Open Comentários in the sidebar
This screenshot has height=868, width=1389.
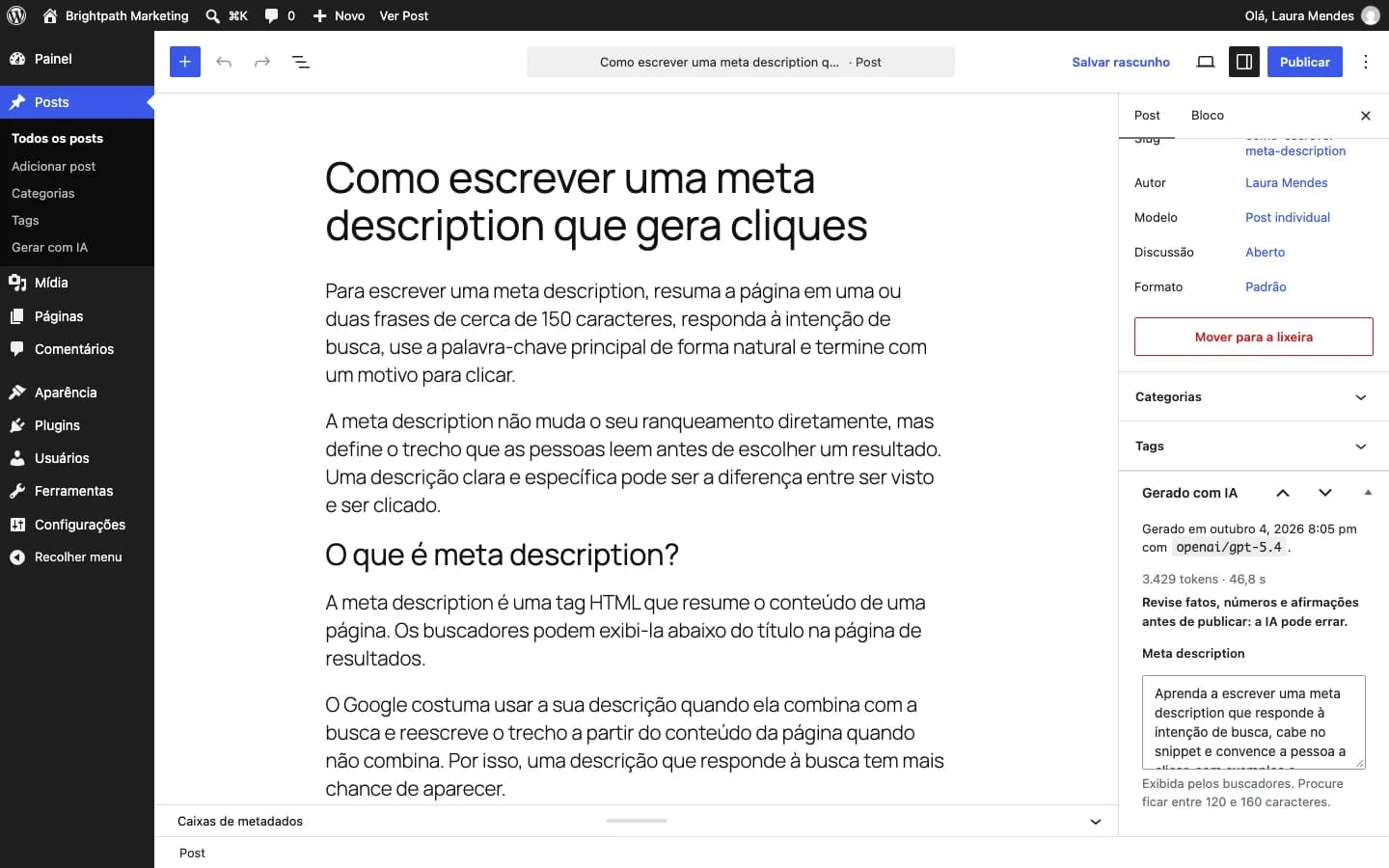(x=77, y=349)
